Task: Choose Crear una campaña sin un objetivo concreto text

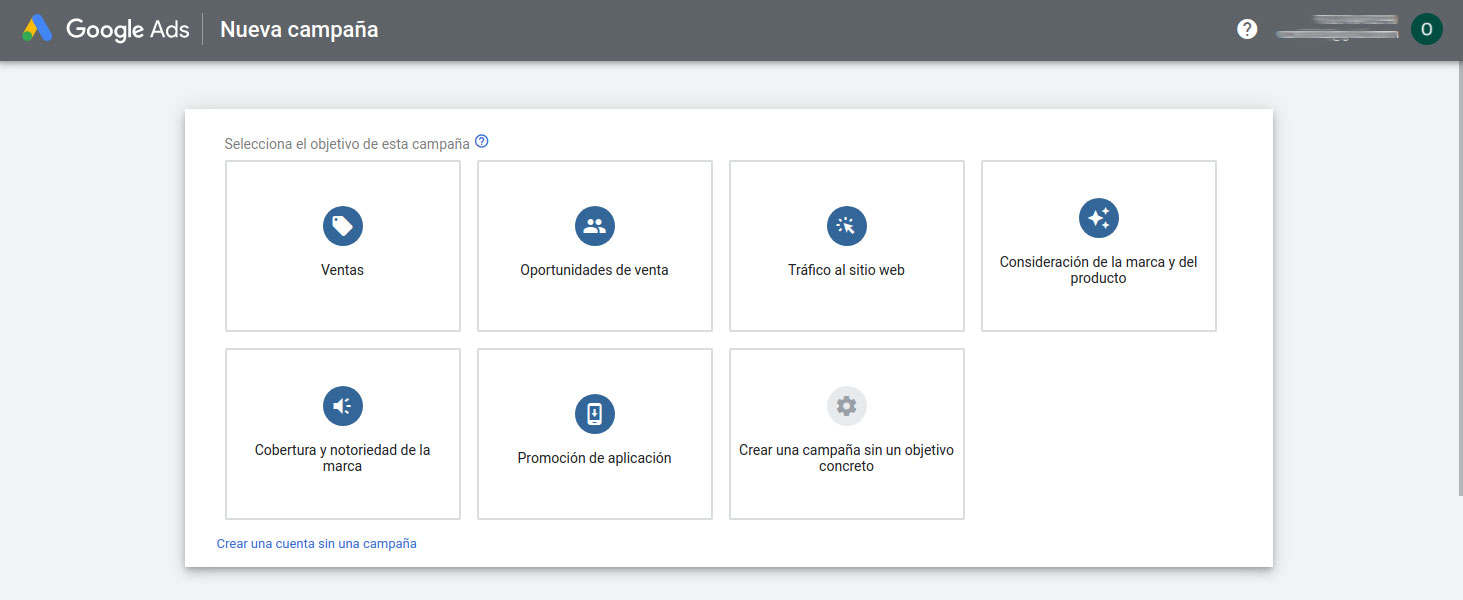Action: [847, 458]
